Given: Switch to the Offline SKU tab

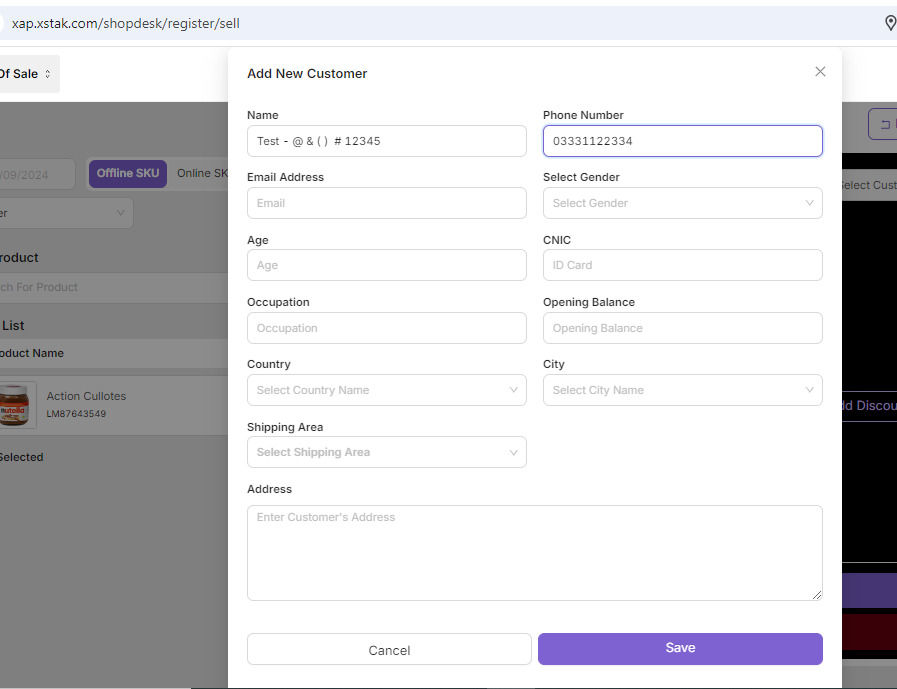Looking at the screenshot, I should pos(128,173).
